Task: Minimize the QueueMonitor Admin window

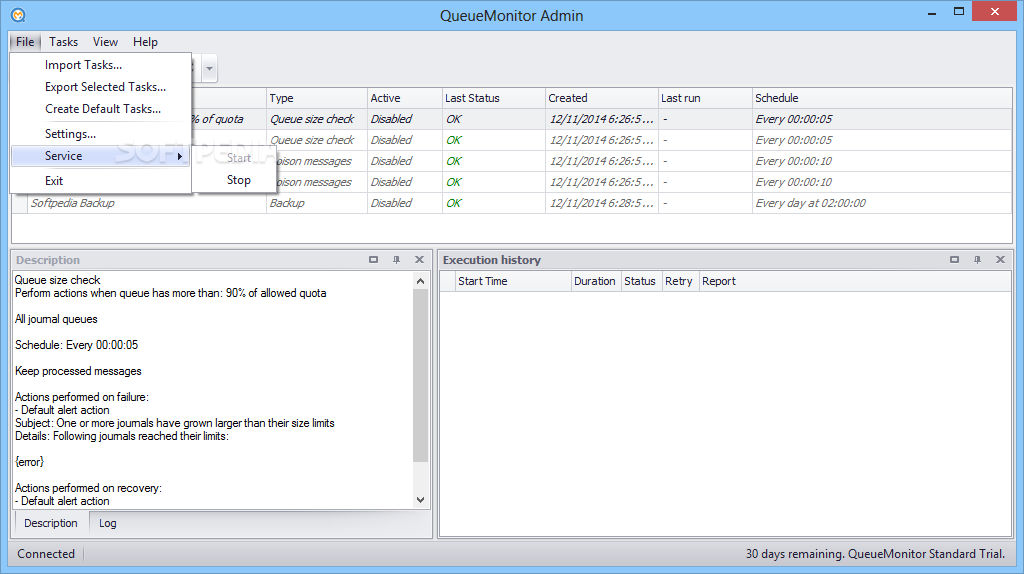Action: (932, 12)
